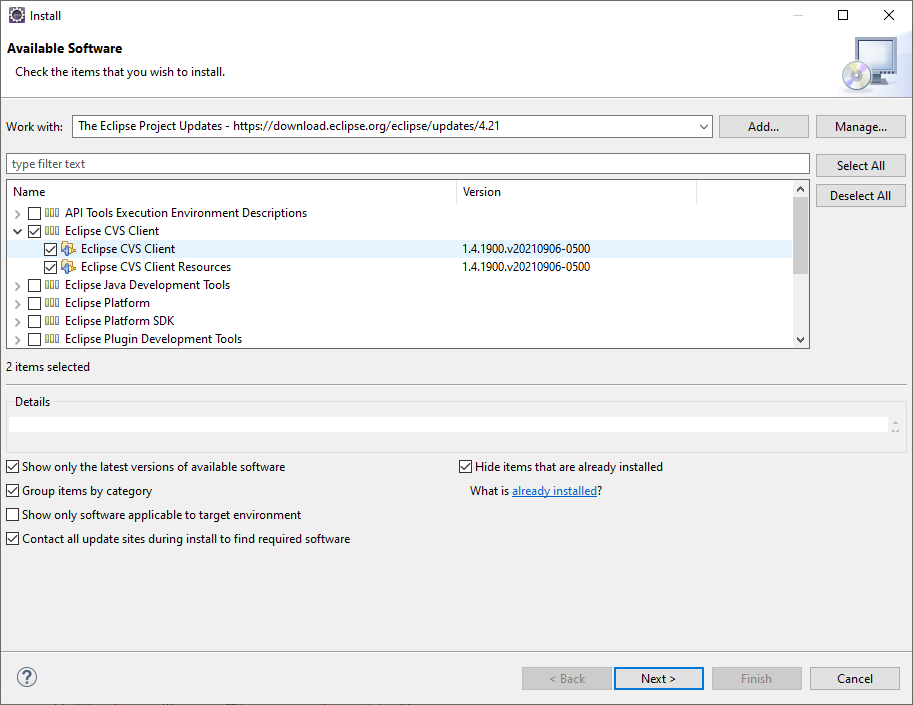Click the Eclipse CVS Client Resources feature icon
913x705 pixels.
pos(68,267)
